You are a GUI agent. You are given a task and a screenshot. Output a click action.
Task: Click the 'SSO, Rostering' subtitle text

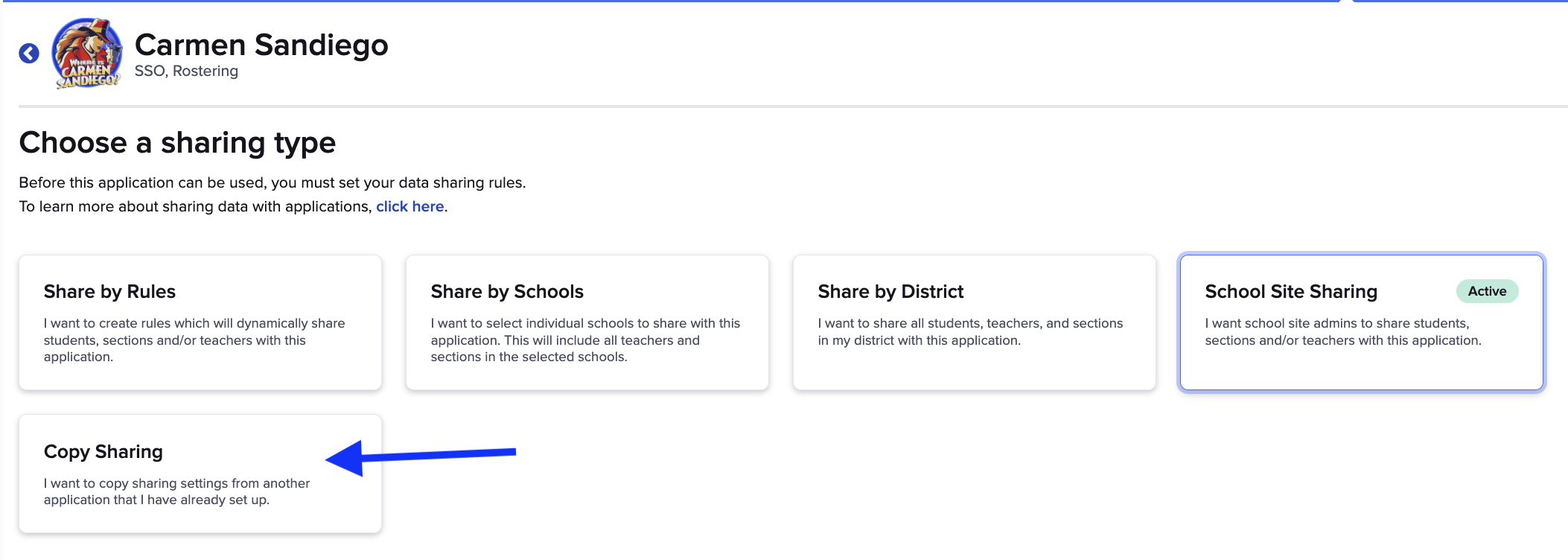point(186,71)
